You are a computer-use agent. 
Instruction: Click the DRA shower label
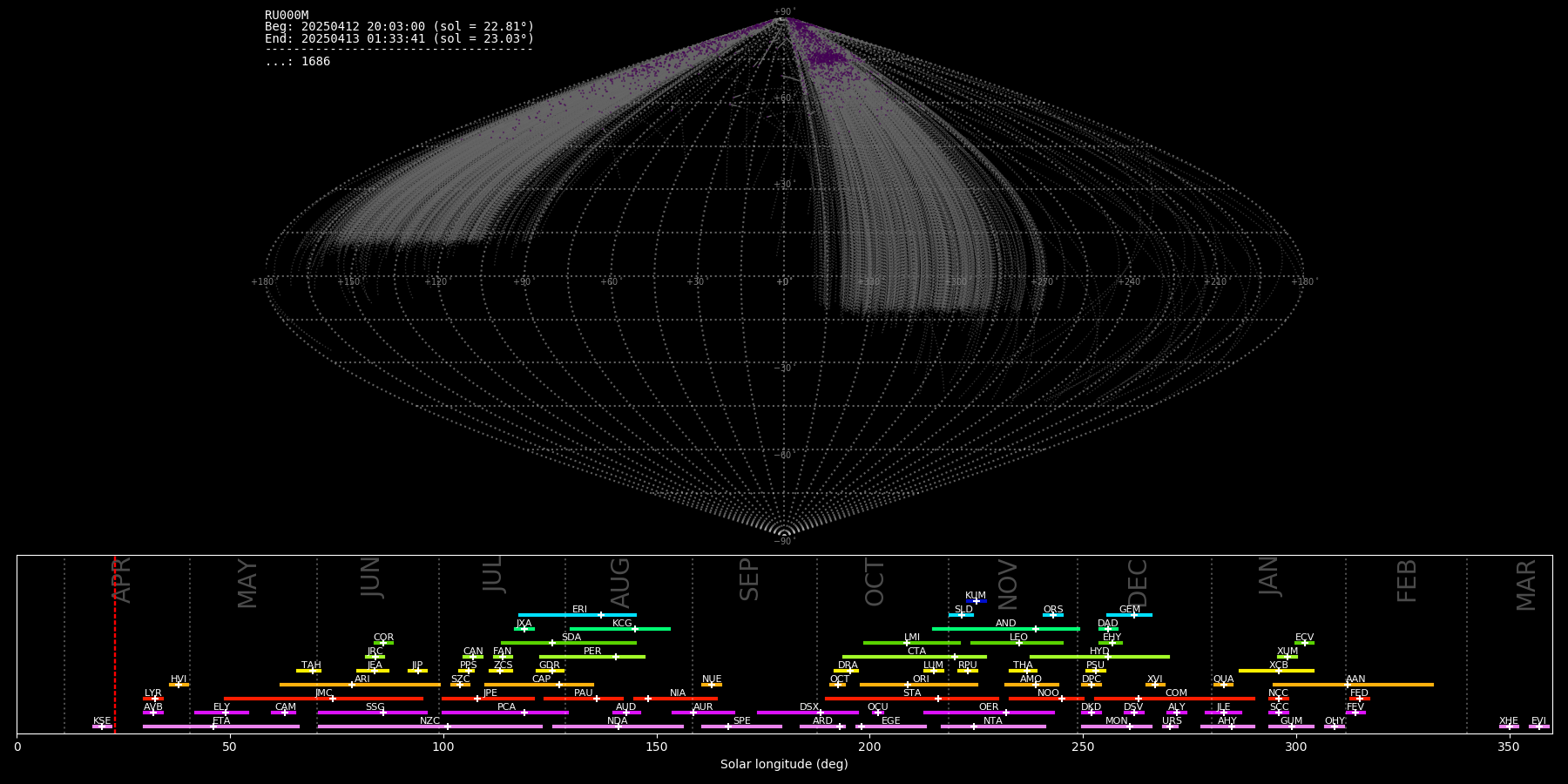tap(848, 665)
